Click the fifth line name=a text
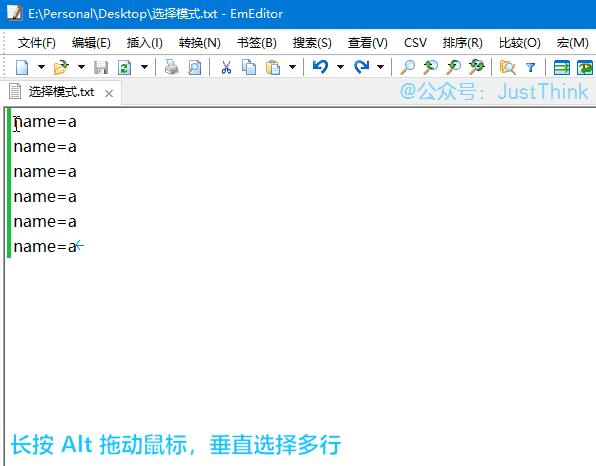Screen dimensions: 596x466 (45, 222)
